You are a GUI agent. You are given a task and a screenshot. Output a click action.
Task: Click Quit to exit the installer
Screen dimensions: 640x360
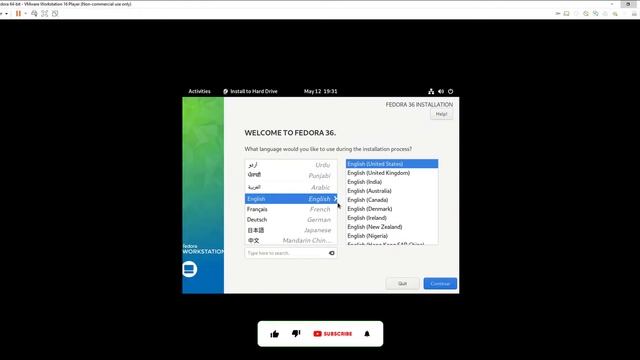click(402, 283)
